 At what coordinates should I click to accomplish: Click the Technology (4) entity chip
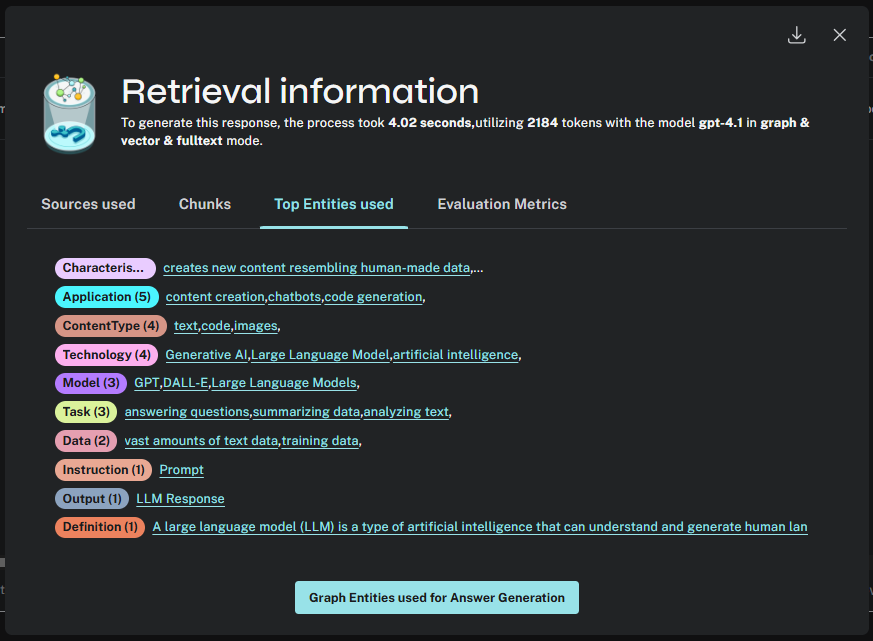pos(106,354)
